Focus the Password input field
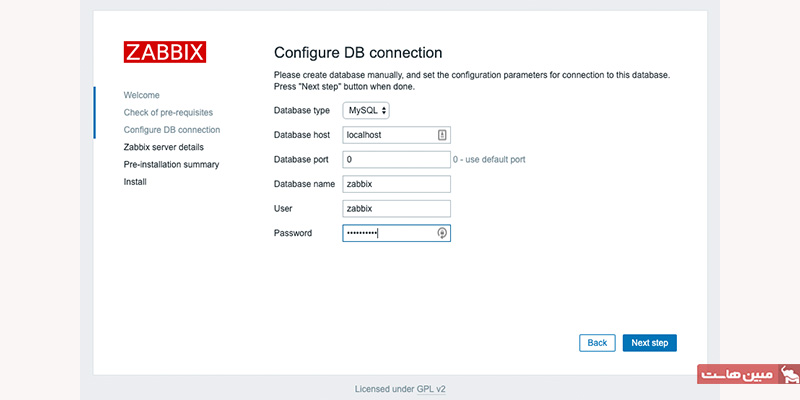 tap(396, 233)
